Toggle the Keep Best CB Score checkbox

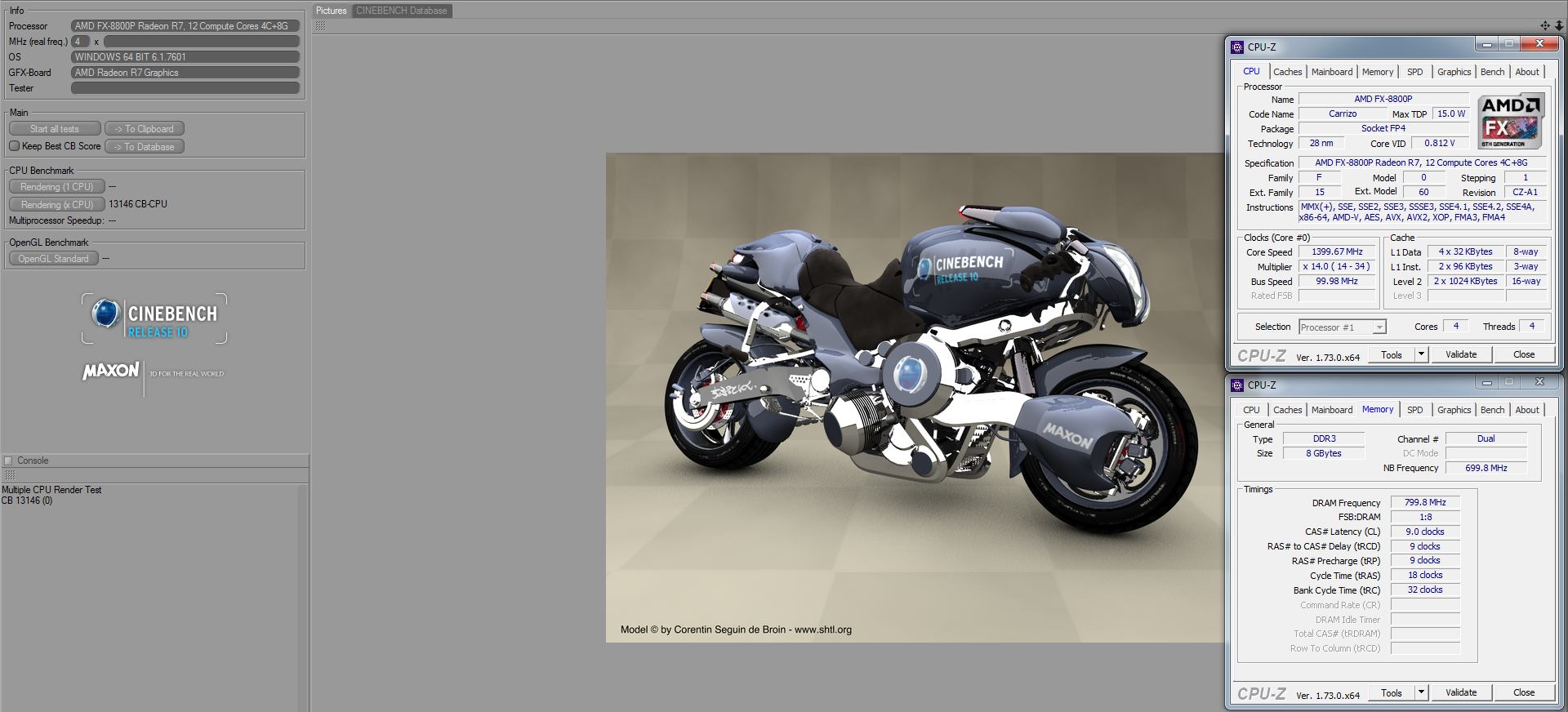pos(14,146)
